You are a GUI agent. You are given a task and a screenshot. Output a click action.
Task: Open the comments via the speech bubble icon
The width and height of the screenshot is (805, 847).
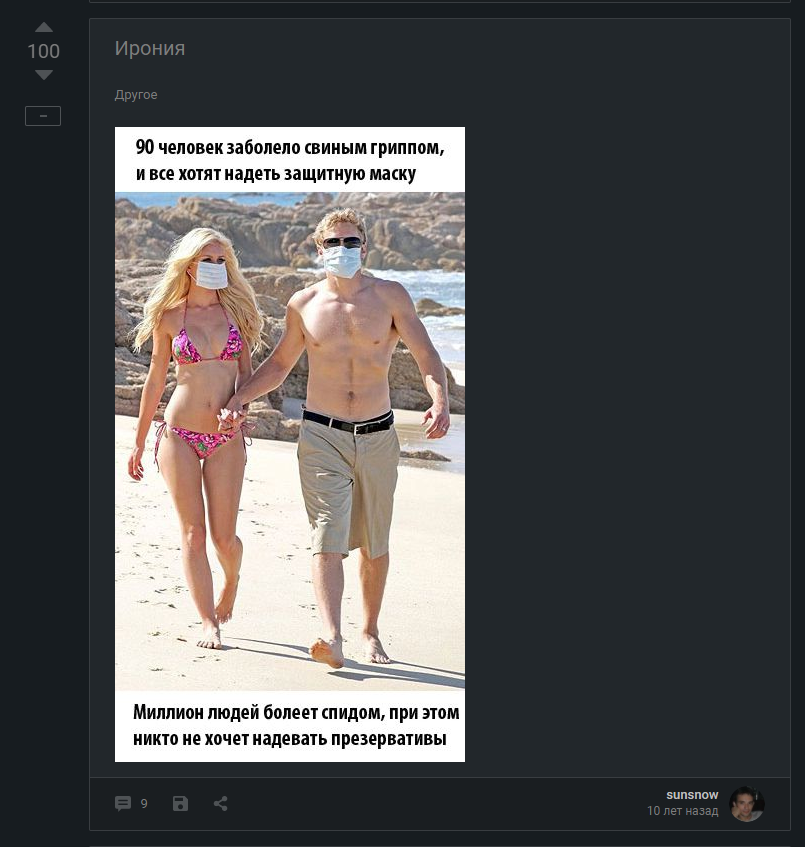coord(123,803)
